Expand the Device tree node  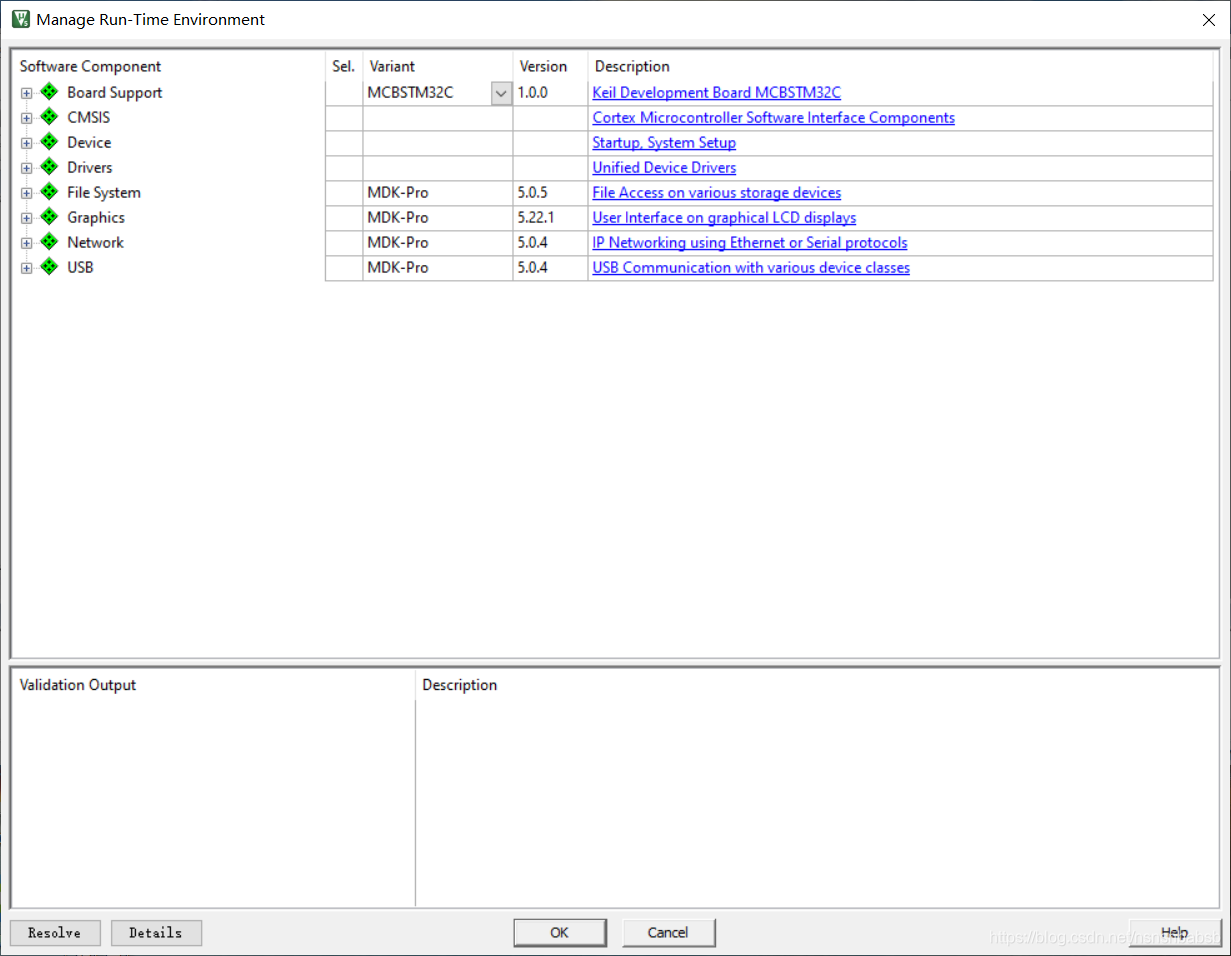tap(27, 143)
